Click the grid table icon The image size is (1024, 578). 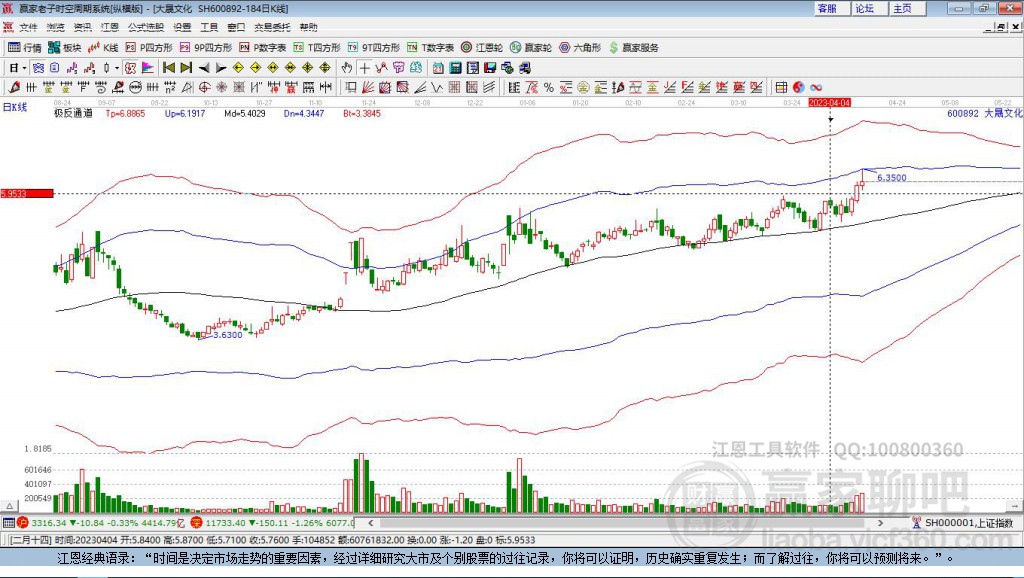[781, 87]
